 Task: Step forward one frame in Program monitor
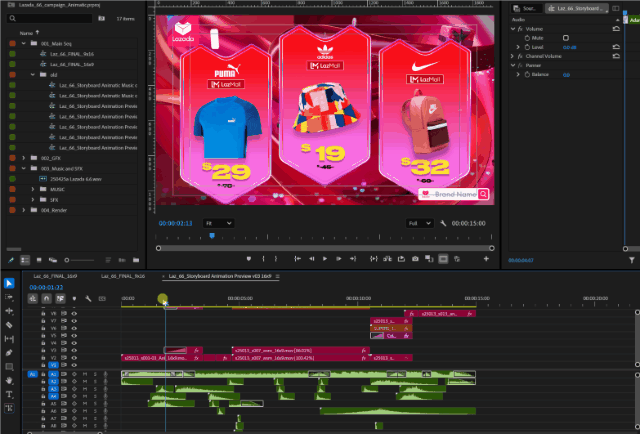click(338, 259)
